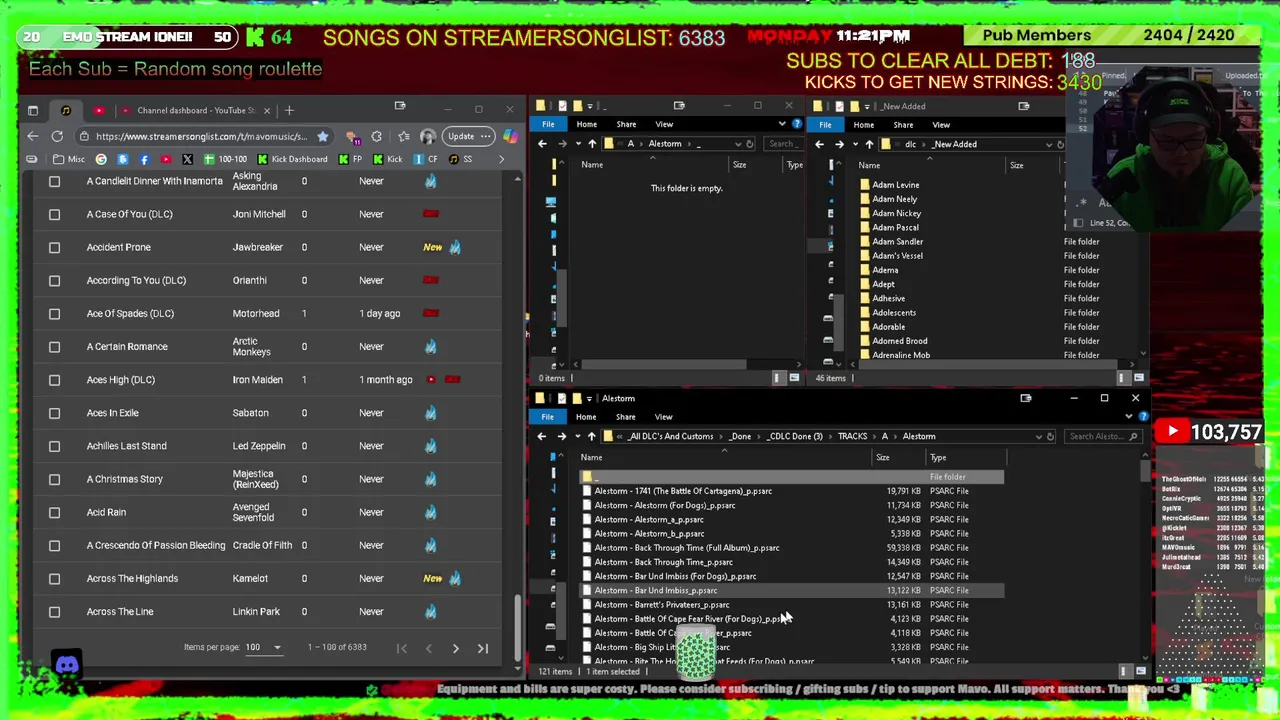Open the Adema folder
This screenshot has width=1280, height=720.
point(885,270)
